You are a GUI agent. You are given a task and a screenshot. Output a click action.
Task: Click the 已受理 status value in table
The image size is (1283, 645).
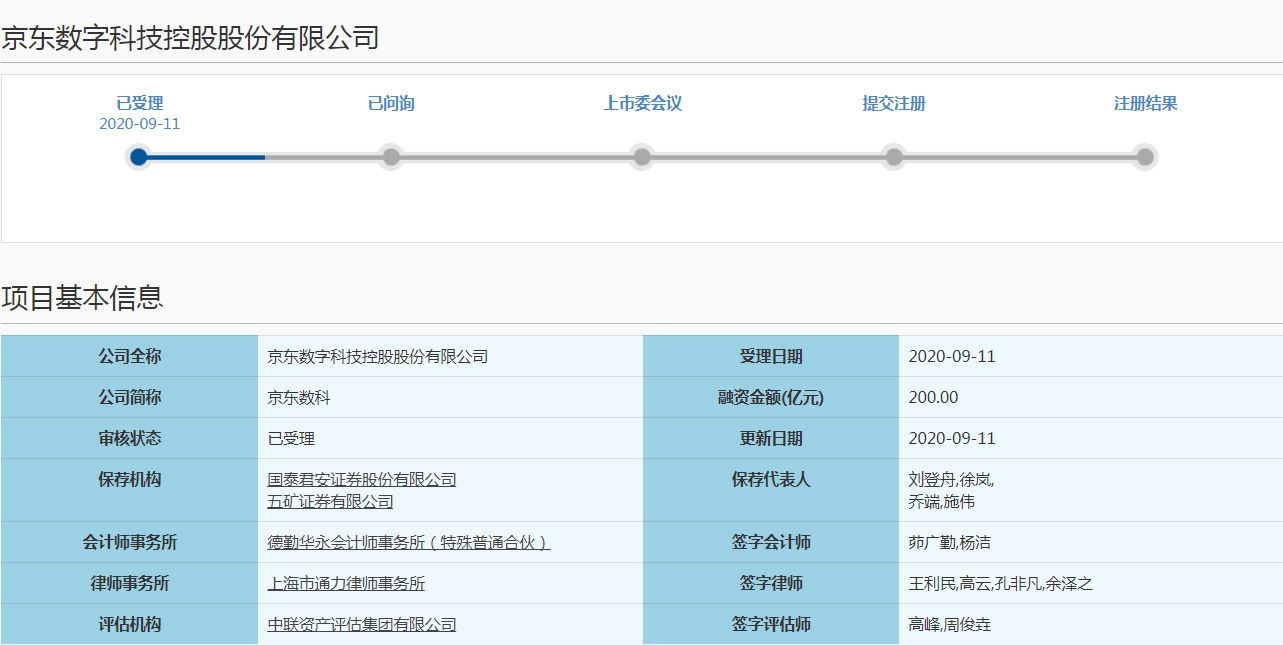(x=291, y=439)
